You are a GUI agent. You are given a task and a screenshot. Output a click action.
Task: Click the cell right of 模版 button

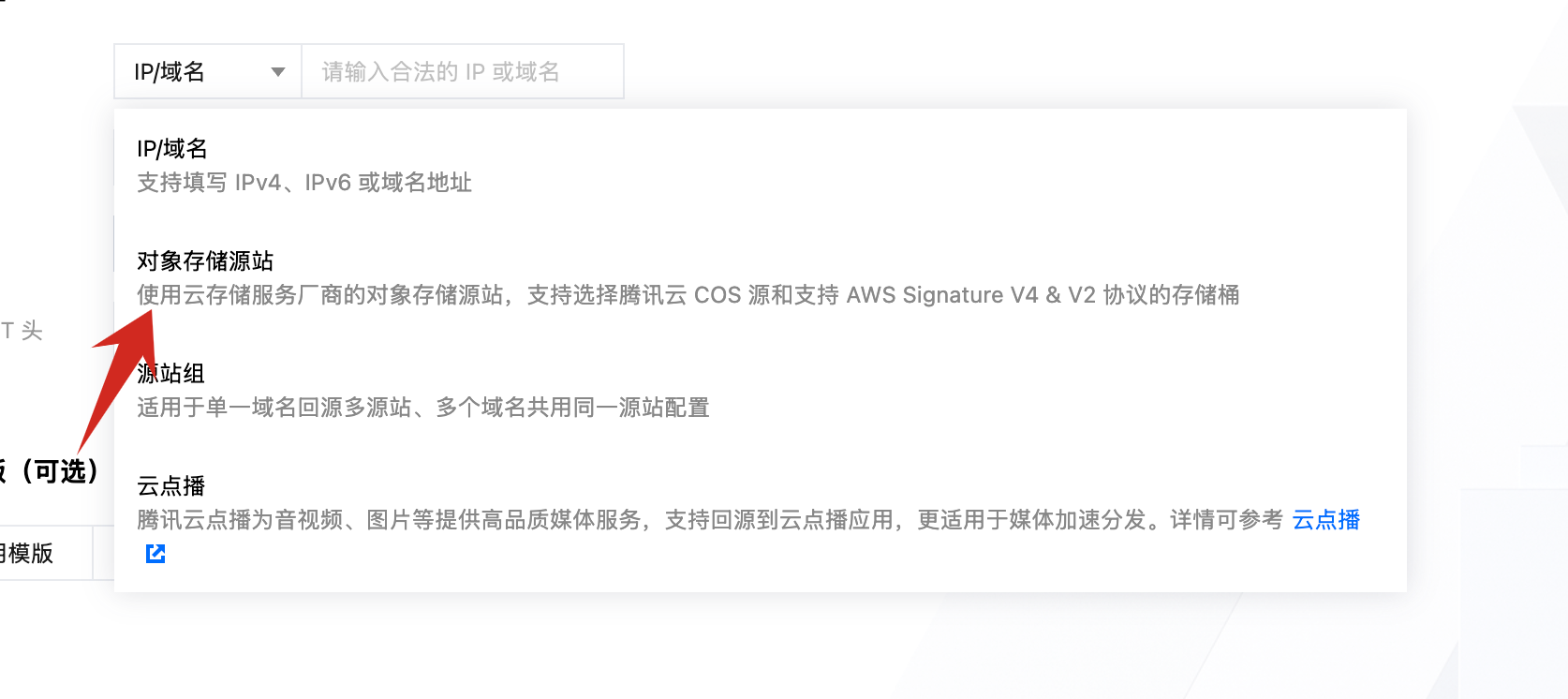coord(103,554)
